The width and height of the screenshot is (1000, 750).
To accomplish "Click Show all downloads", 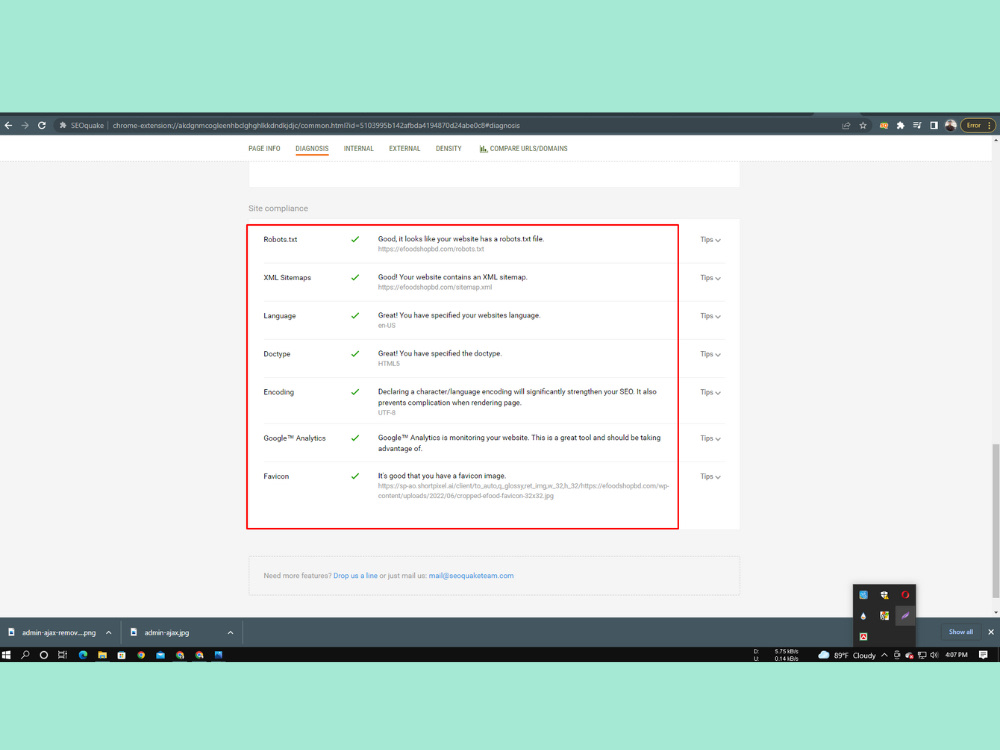I will 960,632.
